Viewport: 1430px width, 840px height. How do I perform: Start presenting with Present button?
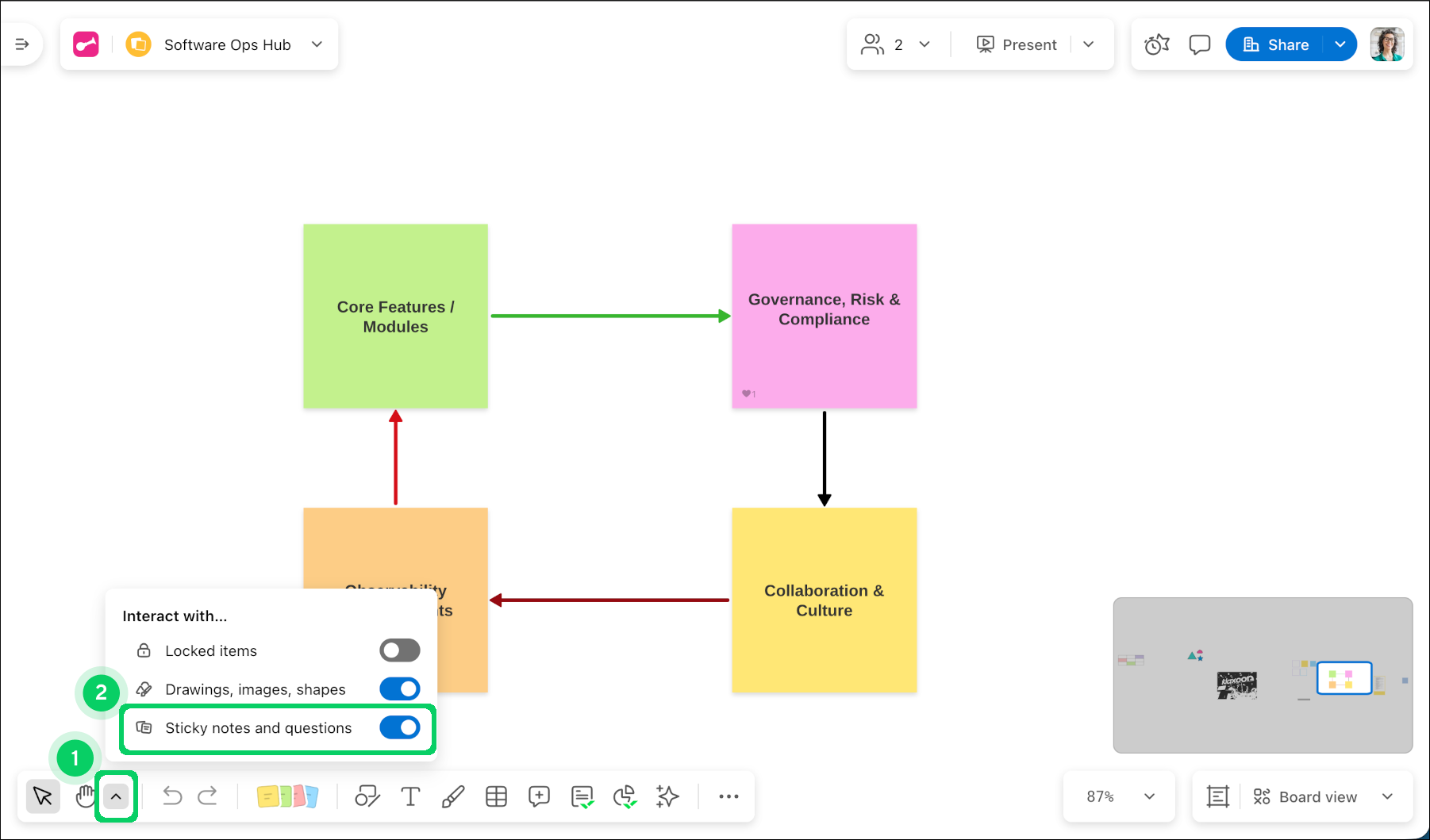click(1017, 44)
